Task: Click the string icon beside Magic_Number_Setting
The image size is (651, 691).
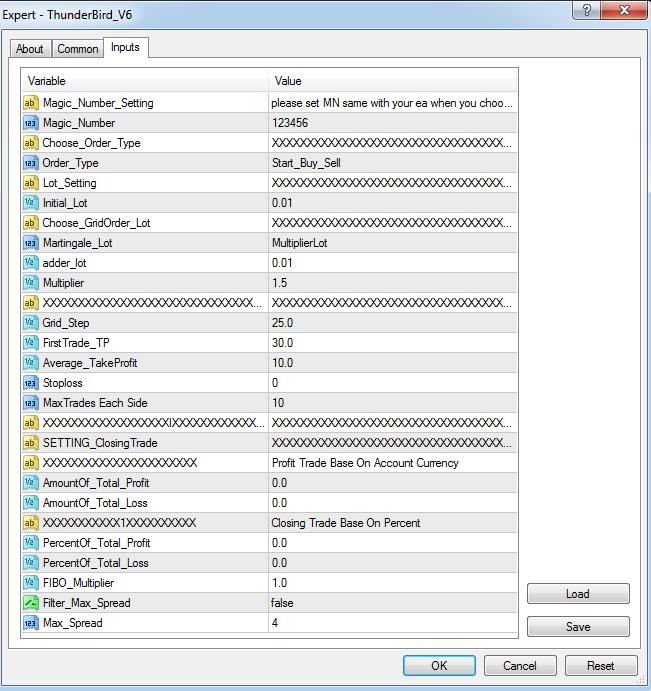Action: pos(30,103)
